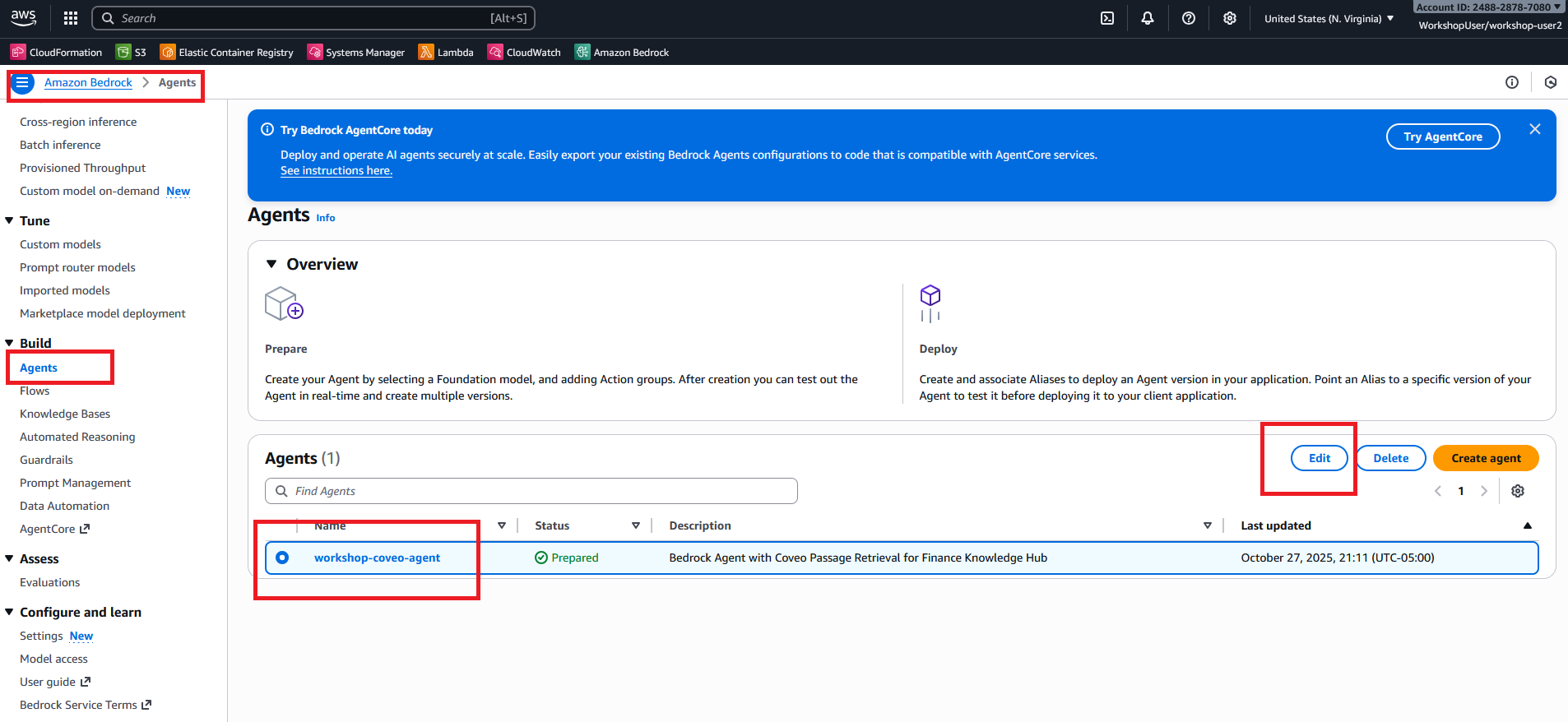Open the Status column filter dropdown
Screen dimensions: 1568x722
tap(635, 525)
